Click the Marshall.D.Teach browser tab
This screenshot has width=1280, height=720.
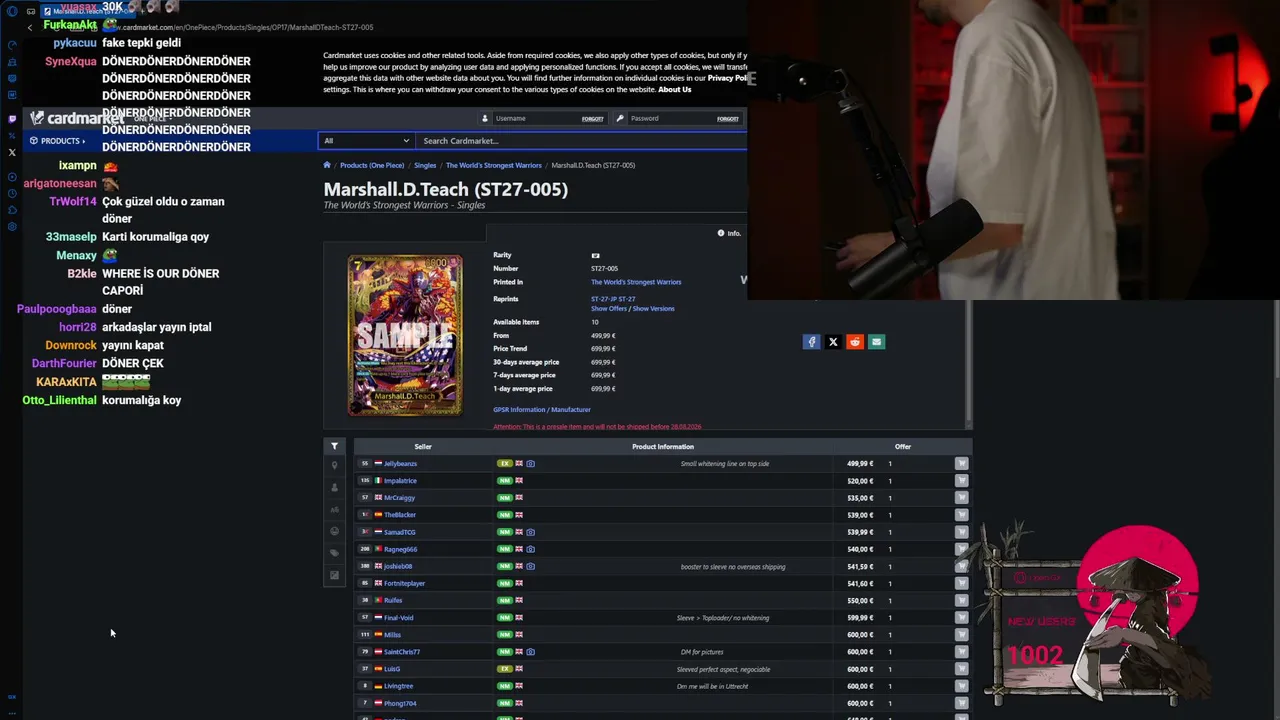90,11
